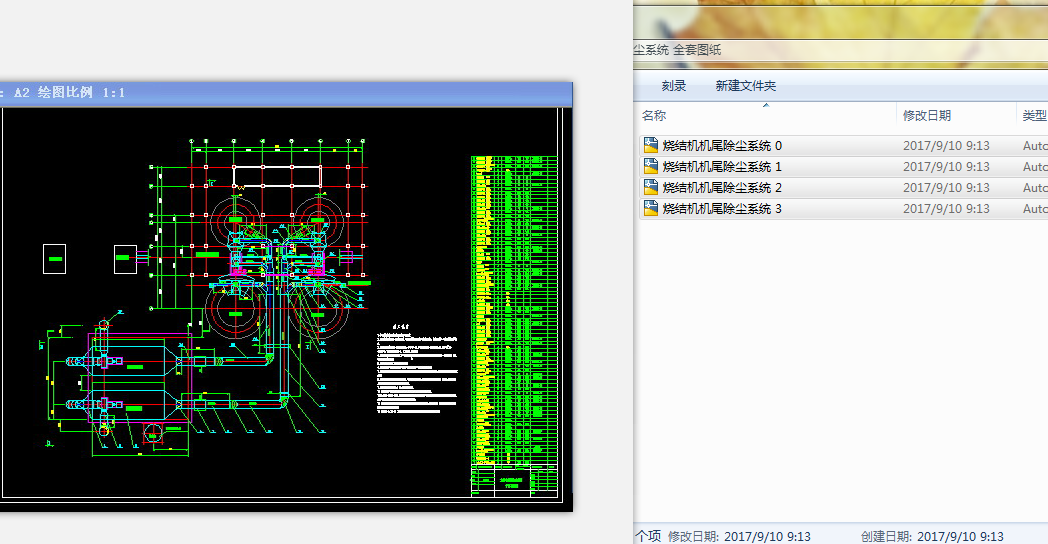This screenshot has height=544, width=1048.
Task: Click the CAD preview window title bar A2 绘图比例 1:1
Action: pos(286,94)
